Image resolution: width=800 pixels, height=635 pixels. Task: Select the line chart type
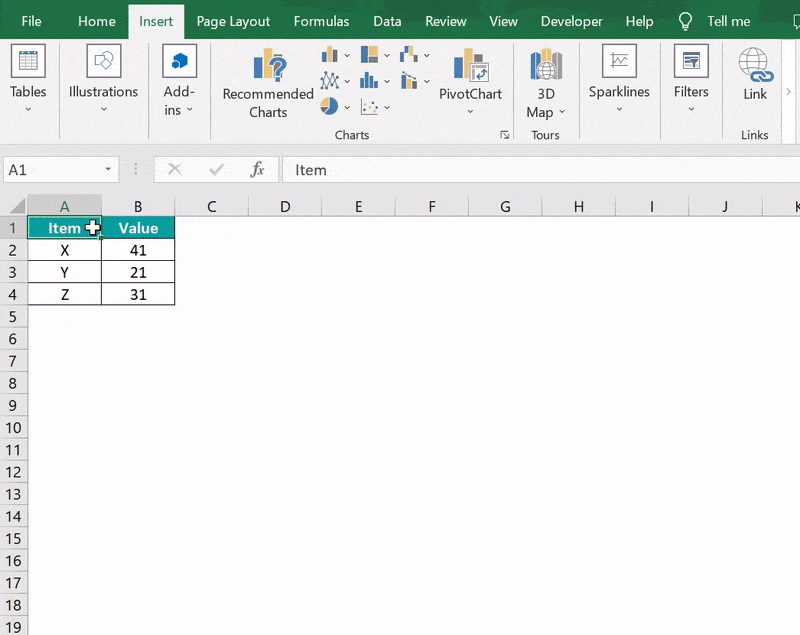point(330,82)
